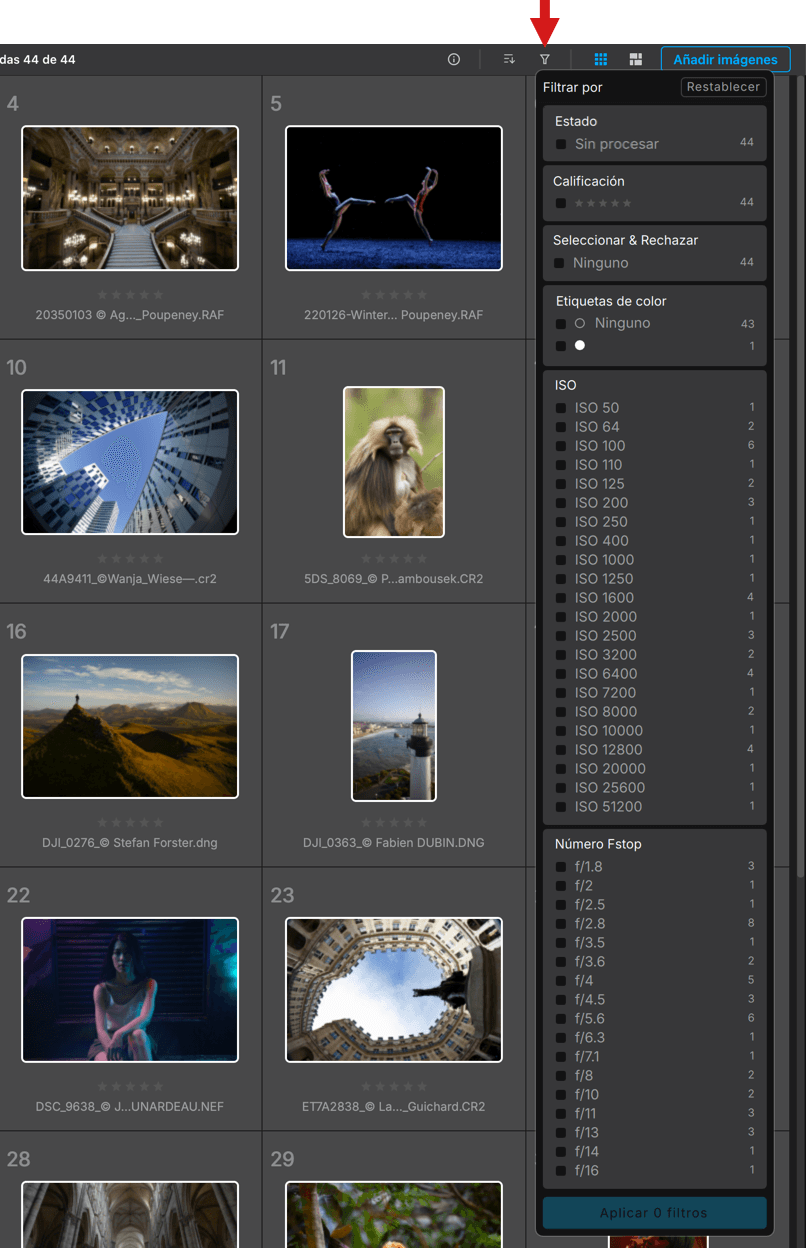Enable the ISO 2500 filter
The image size is (806, 1248).
pyautogui.click(x=561, y=636)
